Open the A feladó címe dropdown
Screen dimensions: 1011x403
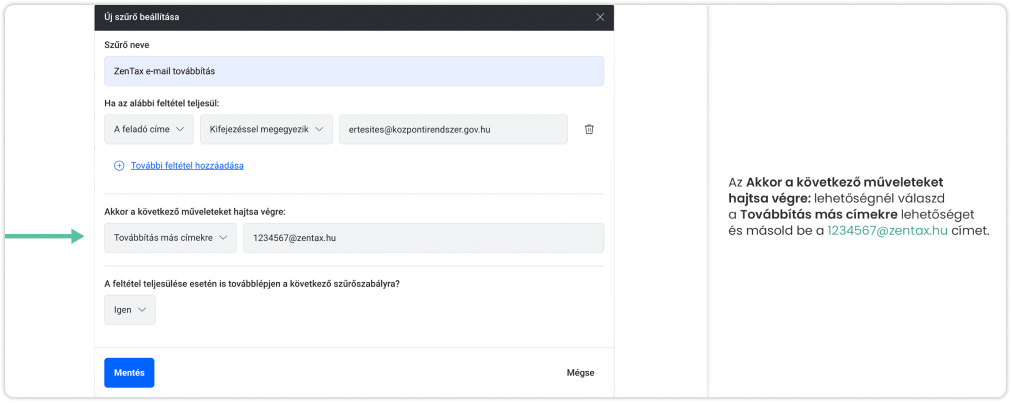pos(147,129)
